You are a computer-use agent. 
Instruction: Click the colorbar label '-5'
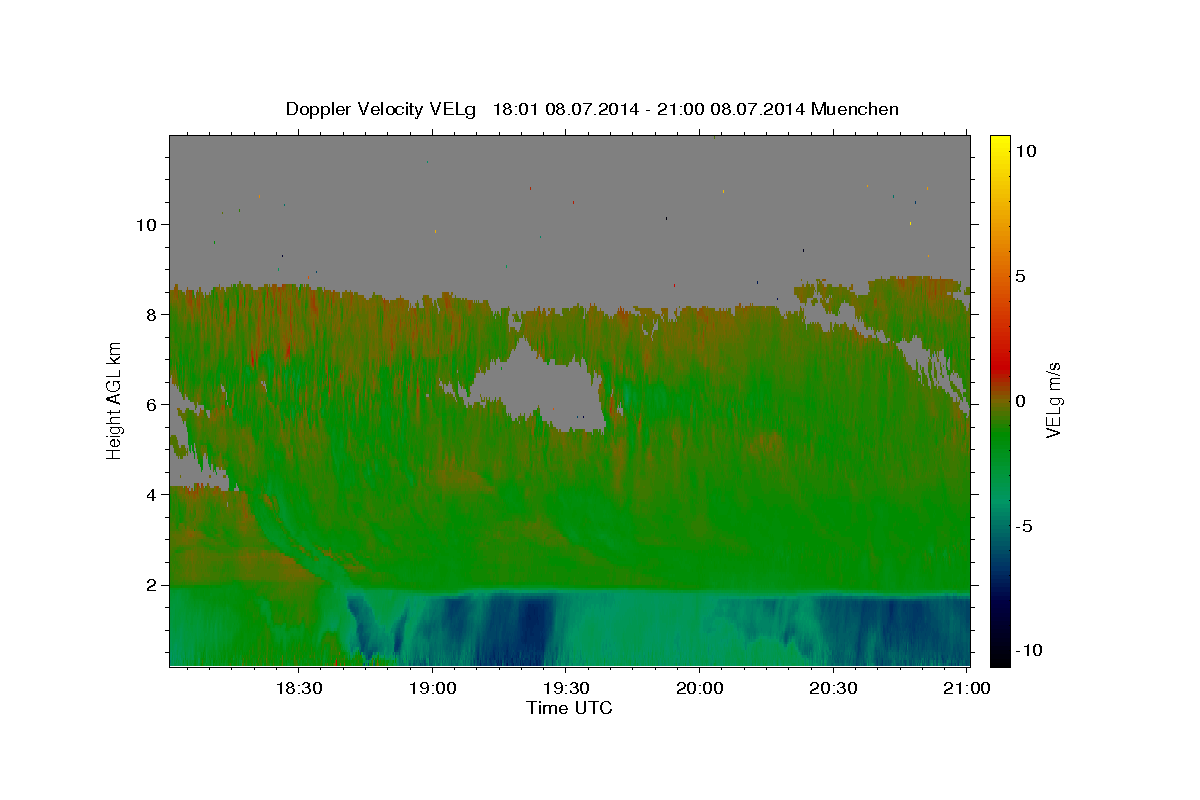tap(1025, 525)
